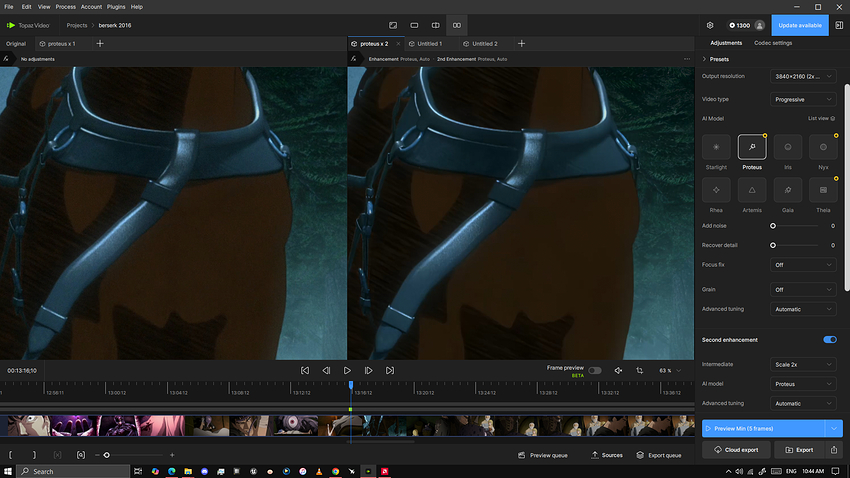
Task: Select the Gaia AI model
Action: coord(788,190)
